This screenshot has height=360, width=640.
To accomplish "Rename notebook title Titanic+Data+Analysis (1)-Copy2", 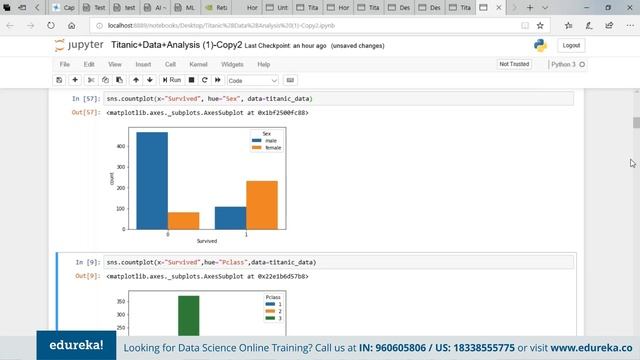I will pos(176,45).
